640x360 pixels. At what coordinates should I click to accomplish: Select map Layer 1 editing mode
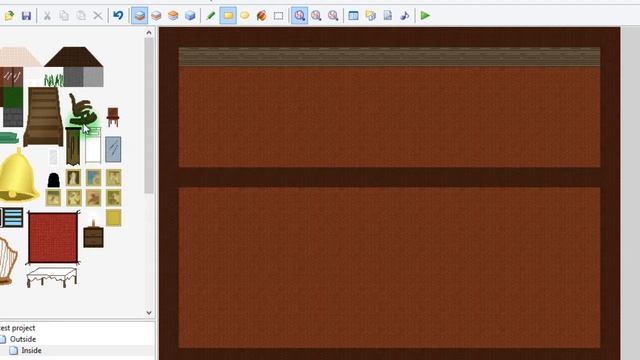tap(139, 16)
